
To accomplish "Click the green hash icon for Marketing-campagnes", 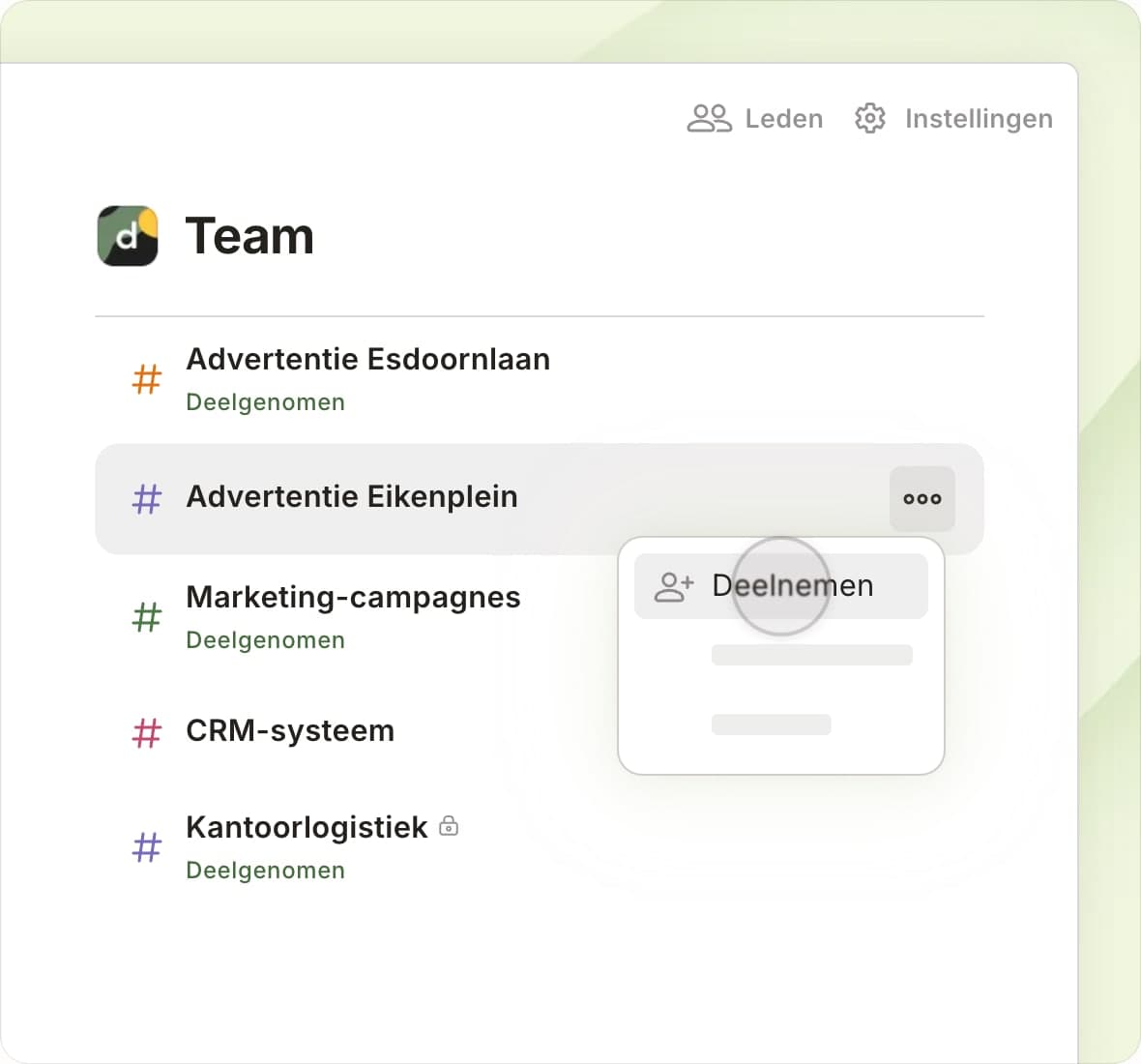I will tap(147, 617).
